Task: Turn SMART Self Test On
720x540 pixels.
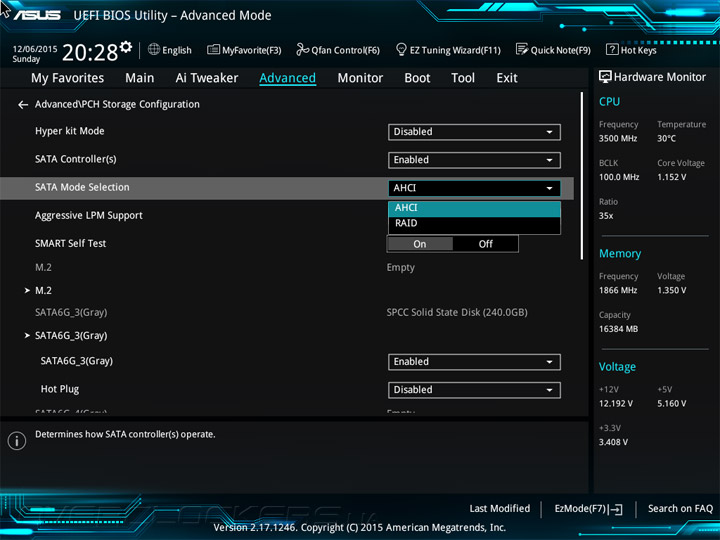Action: [x=420, y=244]
